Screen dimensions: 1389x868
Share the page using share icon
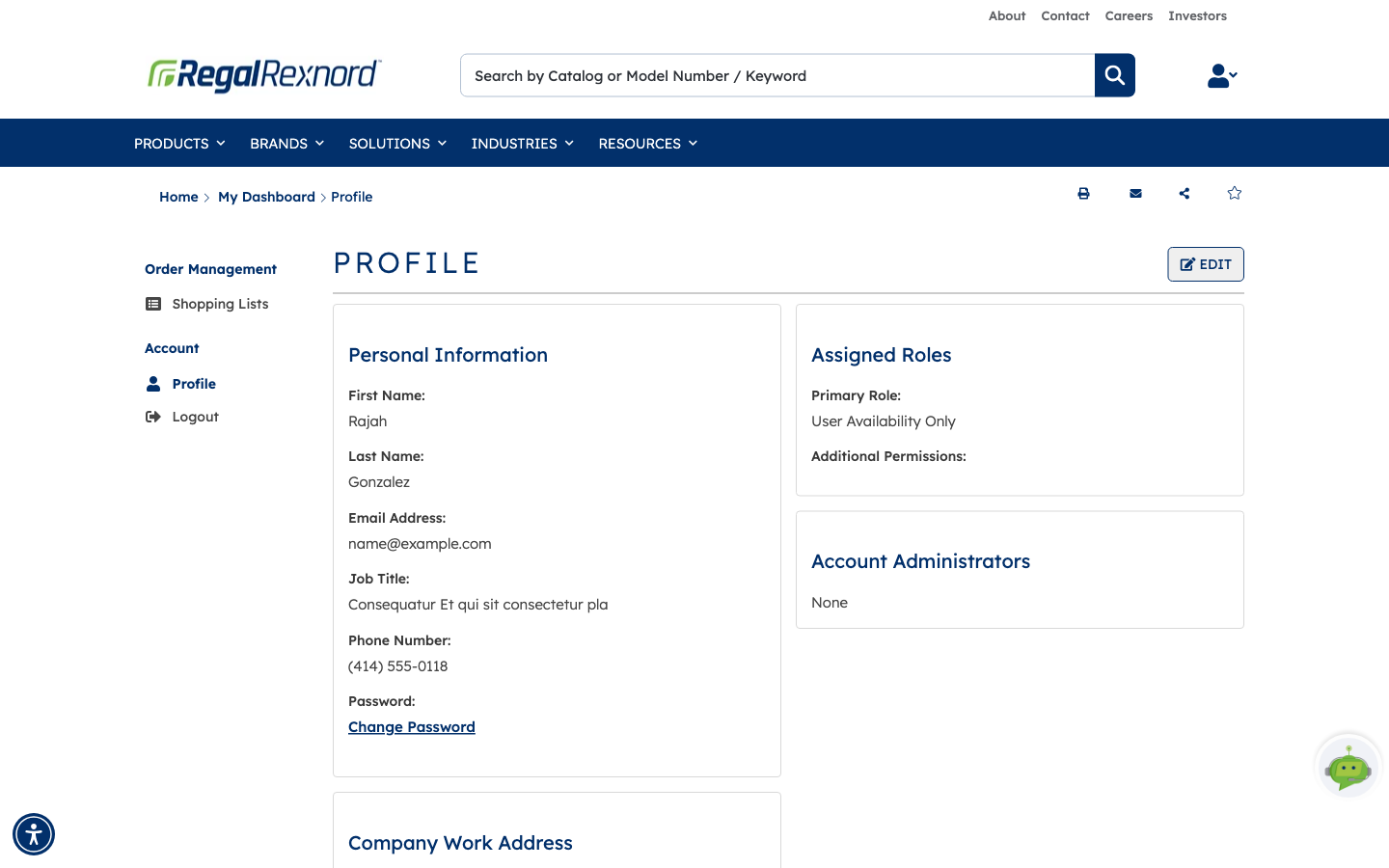click(x=1185, y=194)
